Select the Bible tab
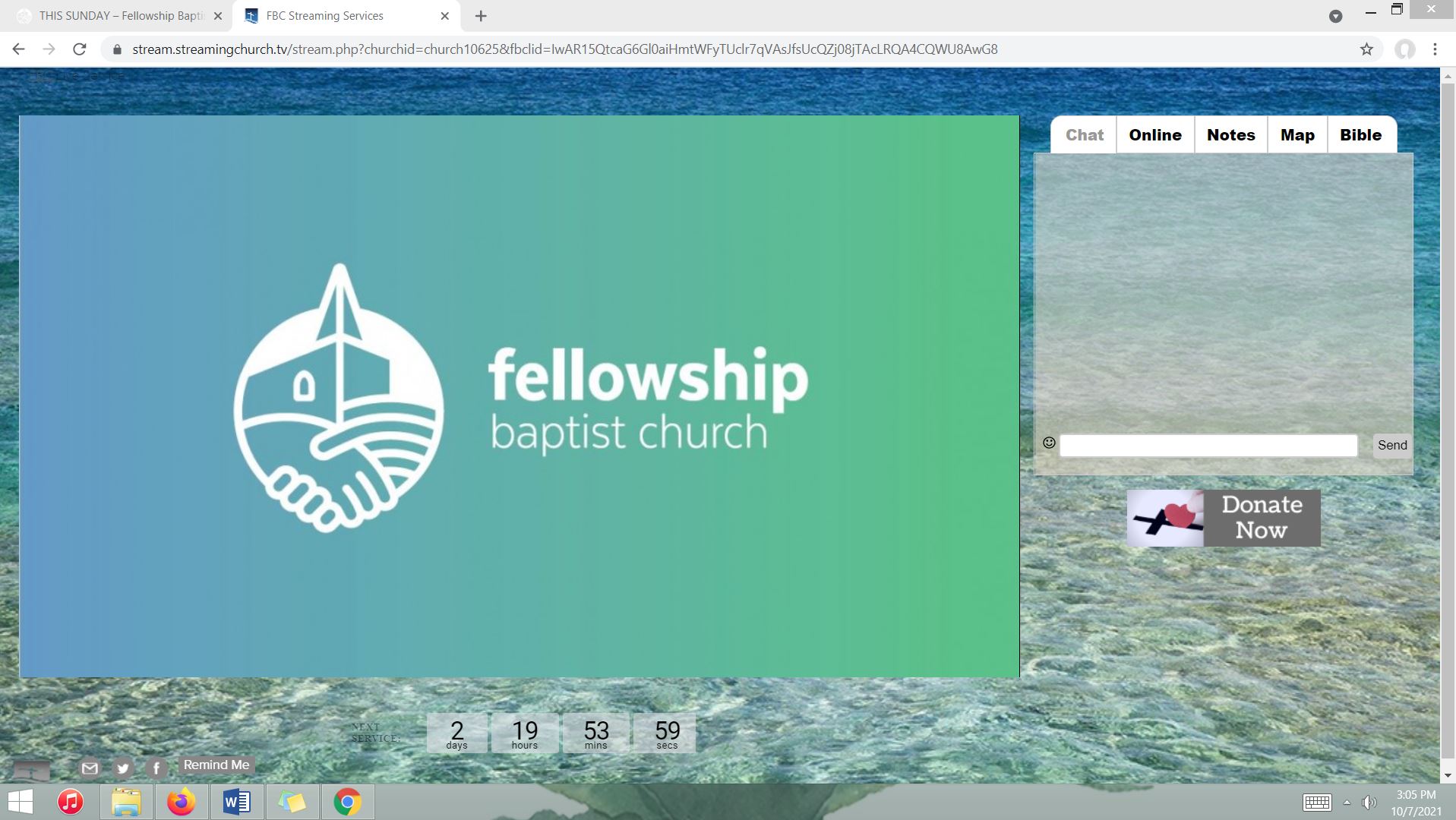The height and width of the screenshot is (820, 1456). (x=1361, y=135)
